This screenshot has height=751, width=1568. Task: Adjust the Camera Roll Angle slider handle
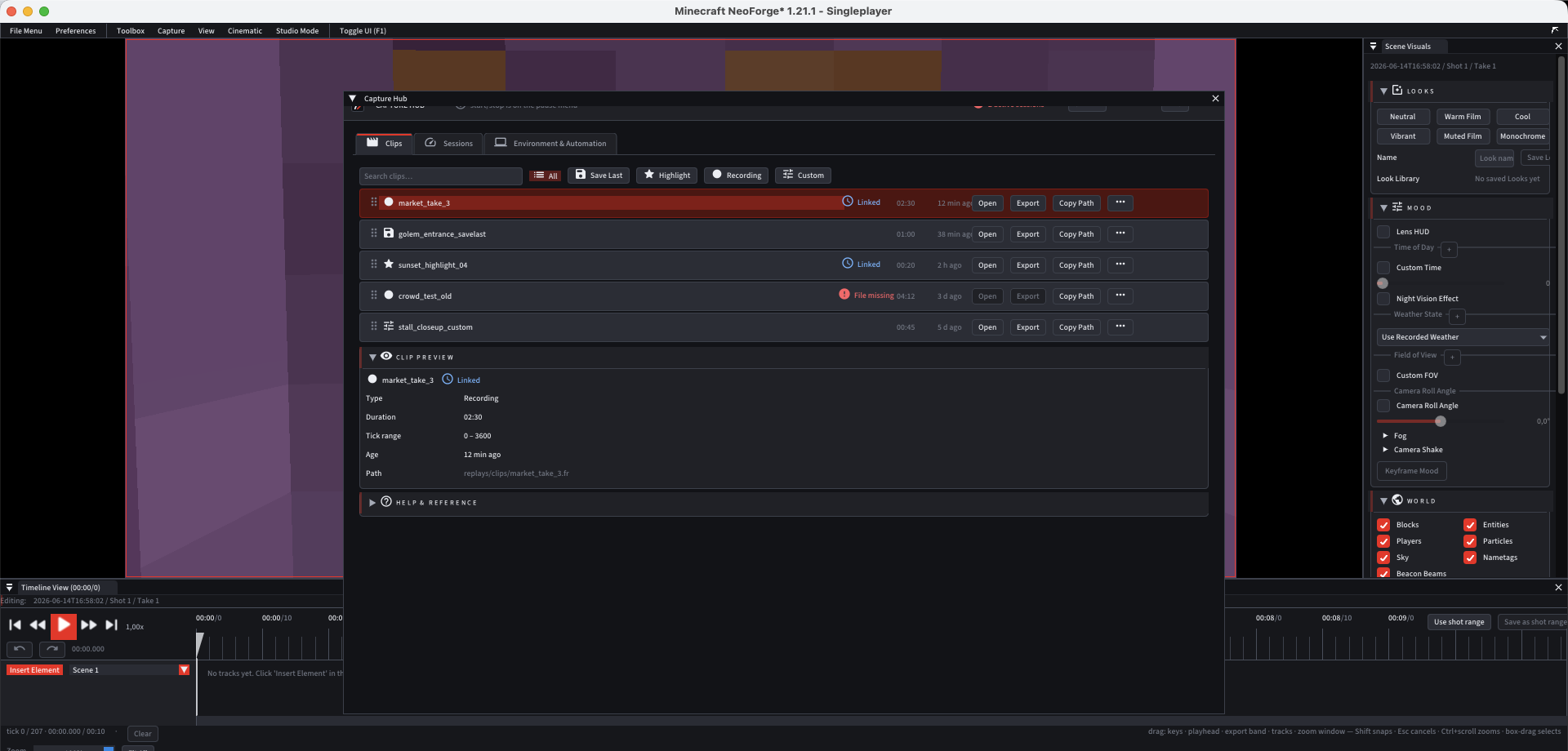[x=1441, y=421]
